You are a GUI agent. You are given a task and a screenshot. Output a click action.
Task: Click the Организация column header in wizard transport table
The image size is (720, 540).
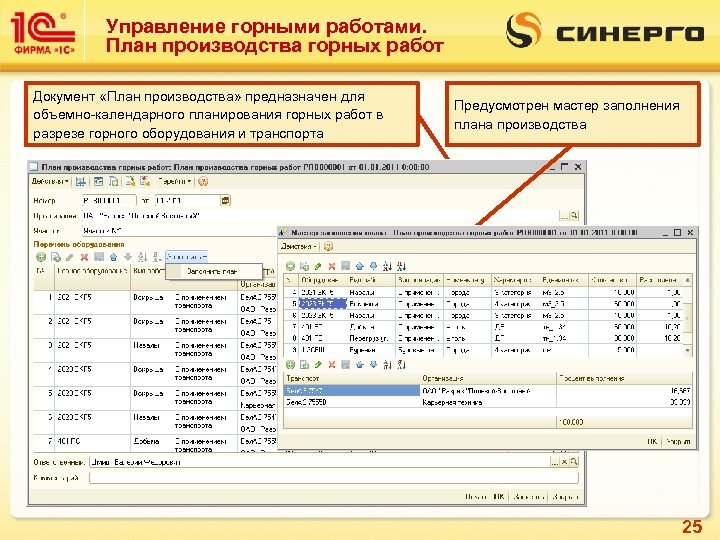pyautogui.click(x=488, y=378)
